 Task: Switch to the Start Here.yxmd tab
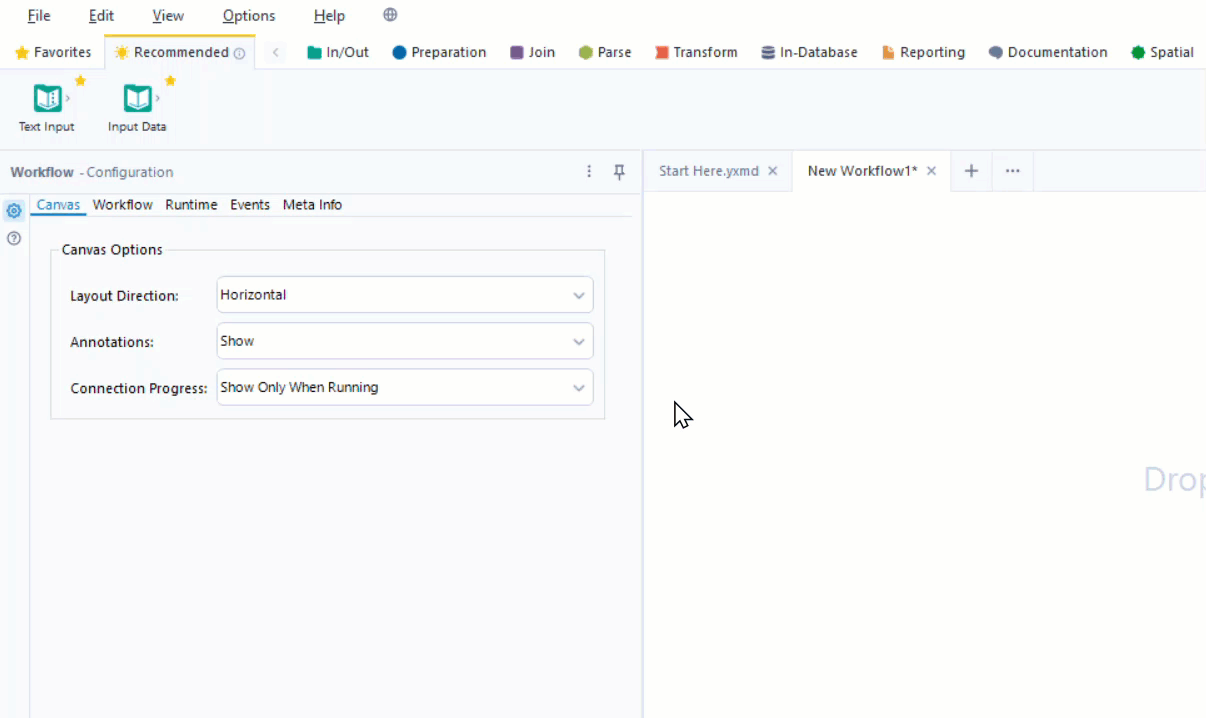click(x=708, y=171)
